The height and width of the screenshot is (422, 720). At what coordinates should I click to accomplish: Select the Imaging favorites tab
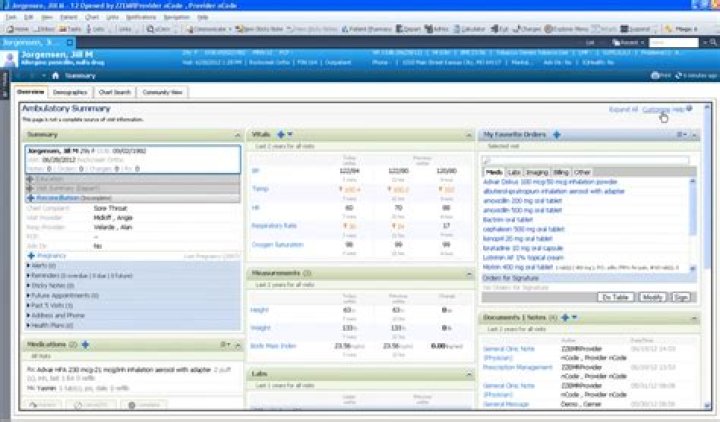pos(537,172)
